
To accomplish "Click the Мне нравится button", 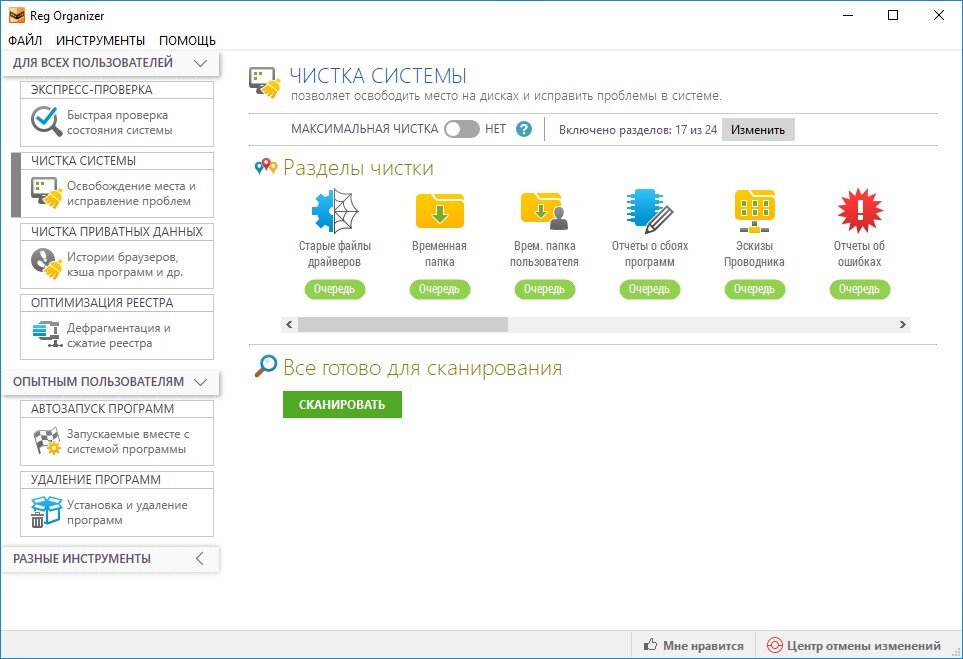I will (x=693, y=645).
